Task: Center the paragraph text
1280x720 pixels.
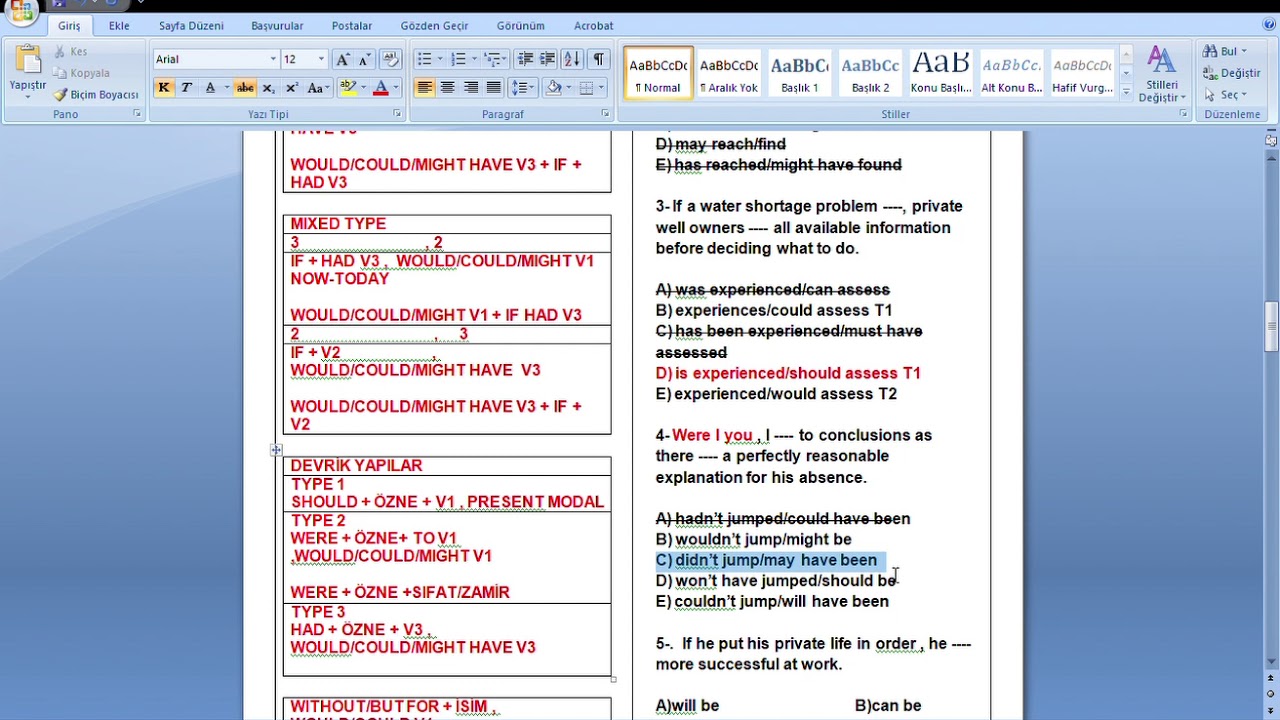Action: (x=447, y=88)
